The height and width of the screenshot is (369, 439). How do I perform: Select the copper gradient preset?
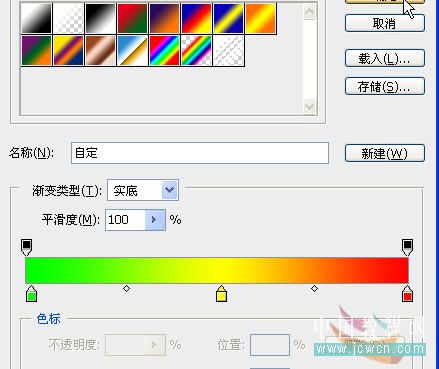point(100,51)
